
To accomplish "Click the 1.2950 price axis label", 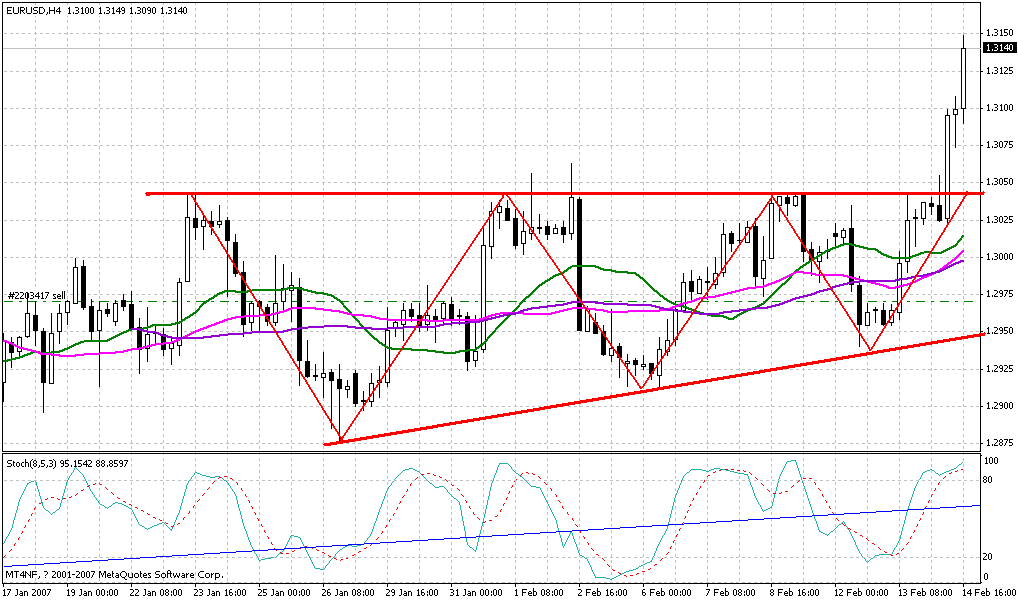I will tap(1000, 332).
